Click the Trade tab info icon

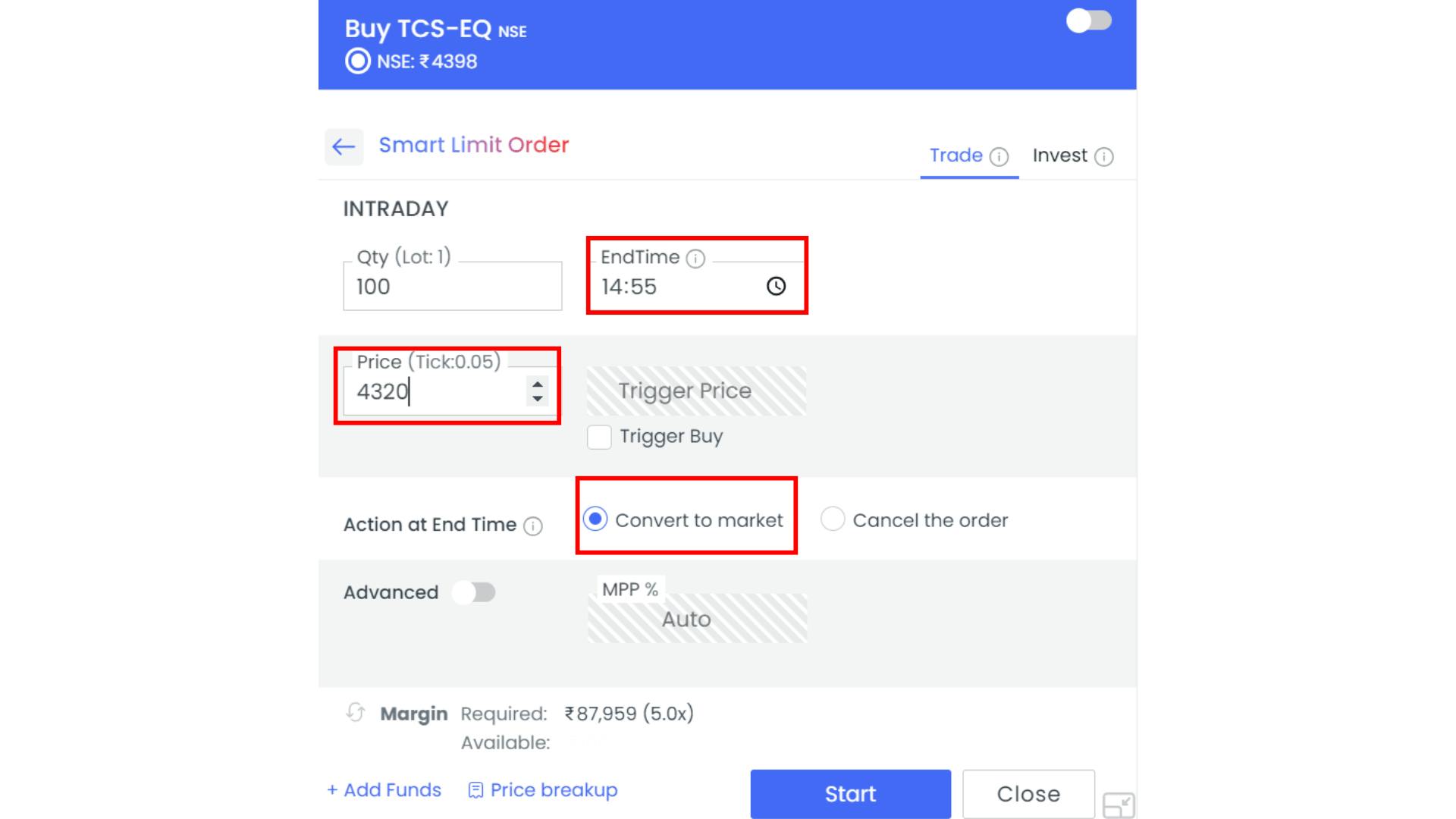tap(999, 157)
